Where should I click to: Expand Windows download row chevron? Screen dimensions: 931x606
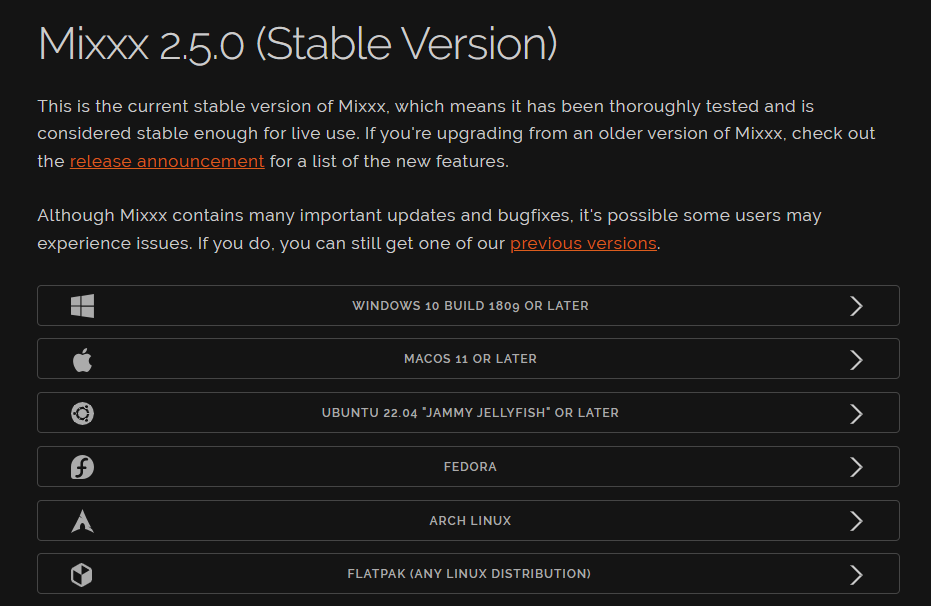(x=856, y=306)
